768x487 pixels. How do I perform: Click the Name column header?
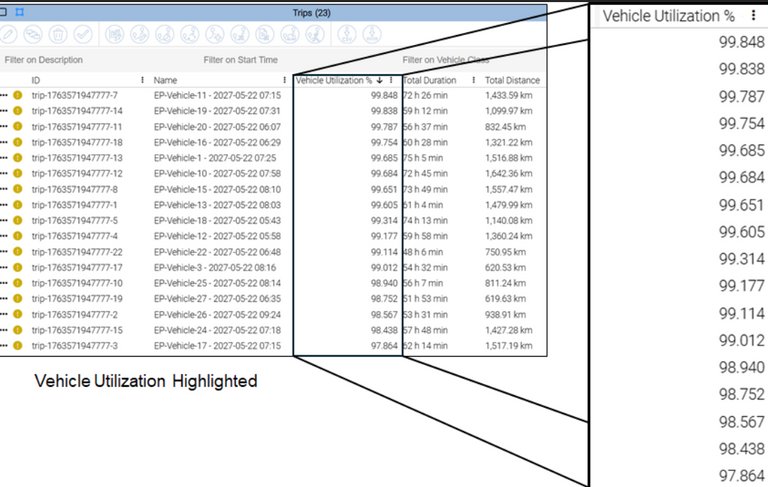click(x=166, y=80)
